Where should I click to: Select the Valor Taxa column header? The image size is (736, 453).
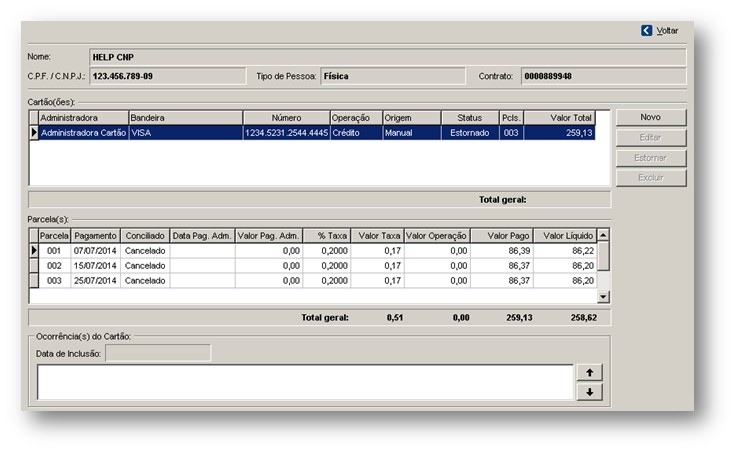pyautogui.click(x=377, y=236)
